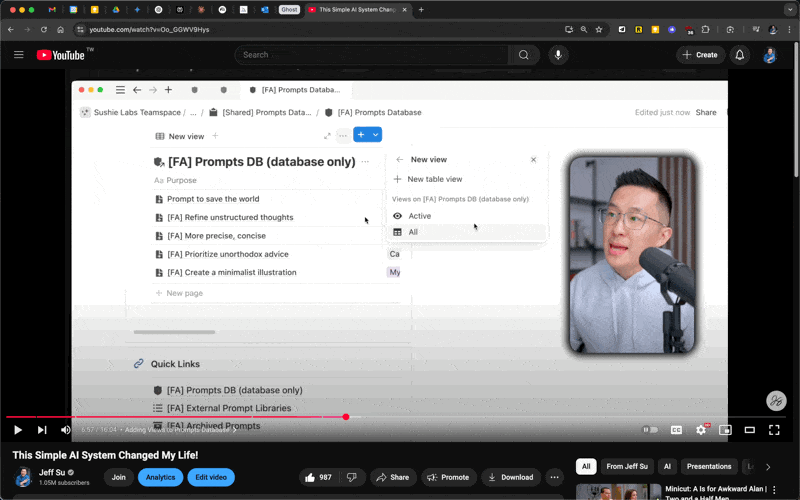Click the voice search microphone
This screenshot has height=500, width=800.
557,55
